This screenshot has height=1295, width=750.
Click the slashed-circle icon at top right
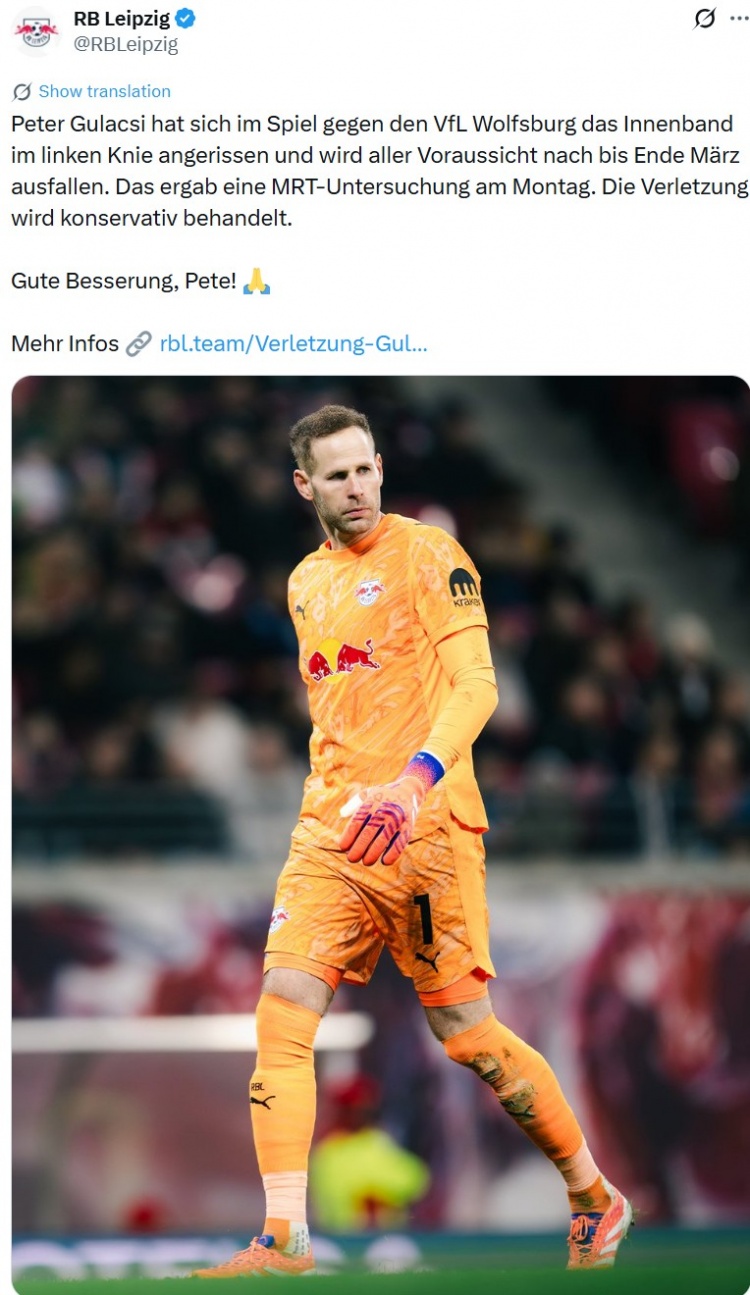(705, 19)
